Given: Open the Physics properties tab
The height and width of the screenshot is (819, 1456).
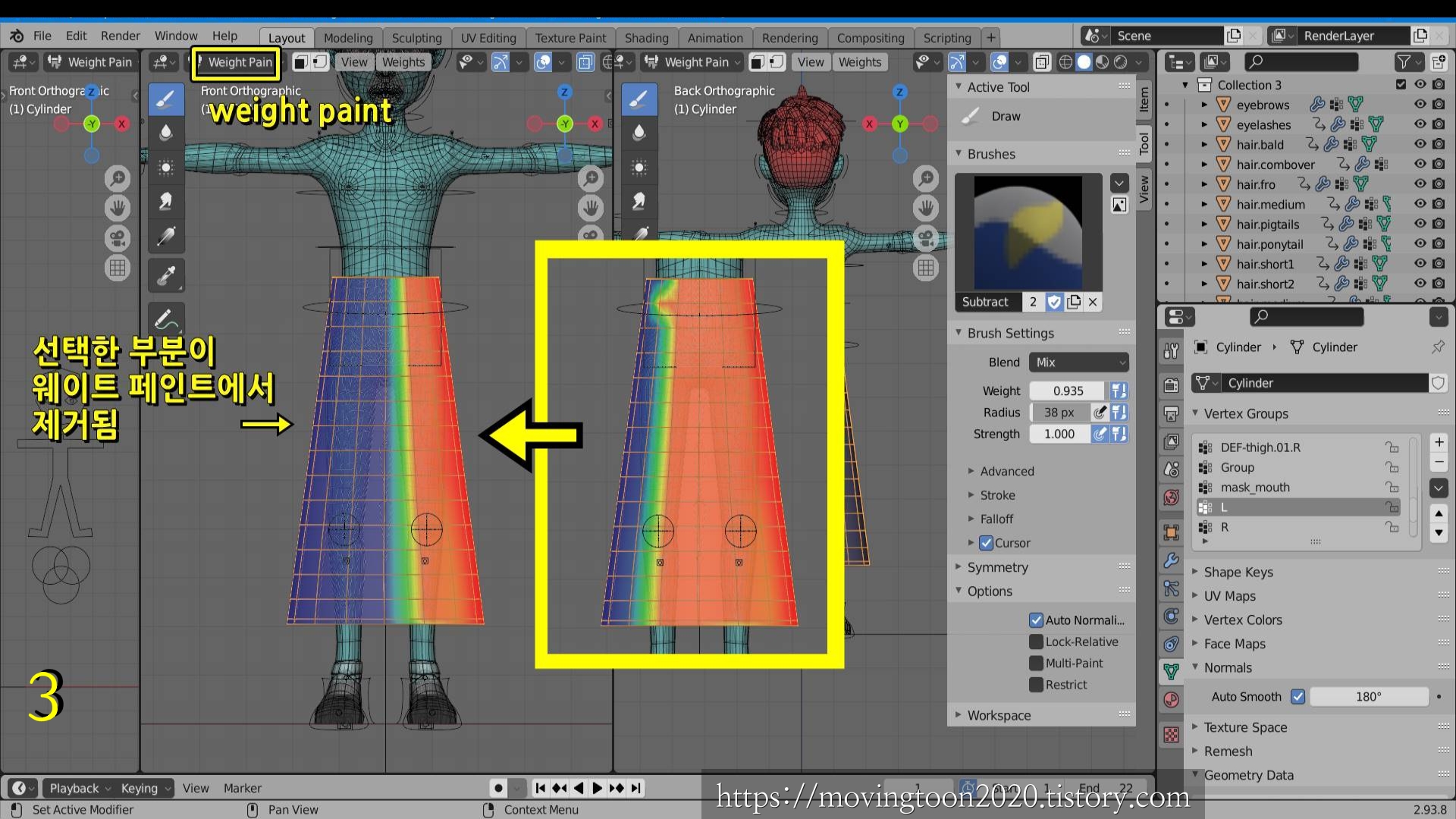Looking at the screenshot, I should click(x=1172, y=617).
